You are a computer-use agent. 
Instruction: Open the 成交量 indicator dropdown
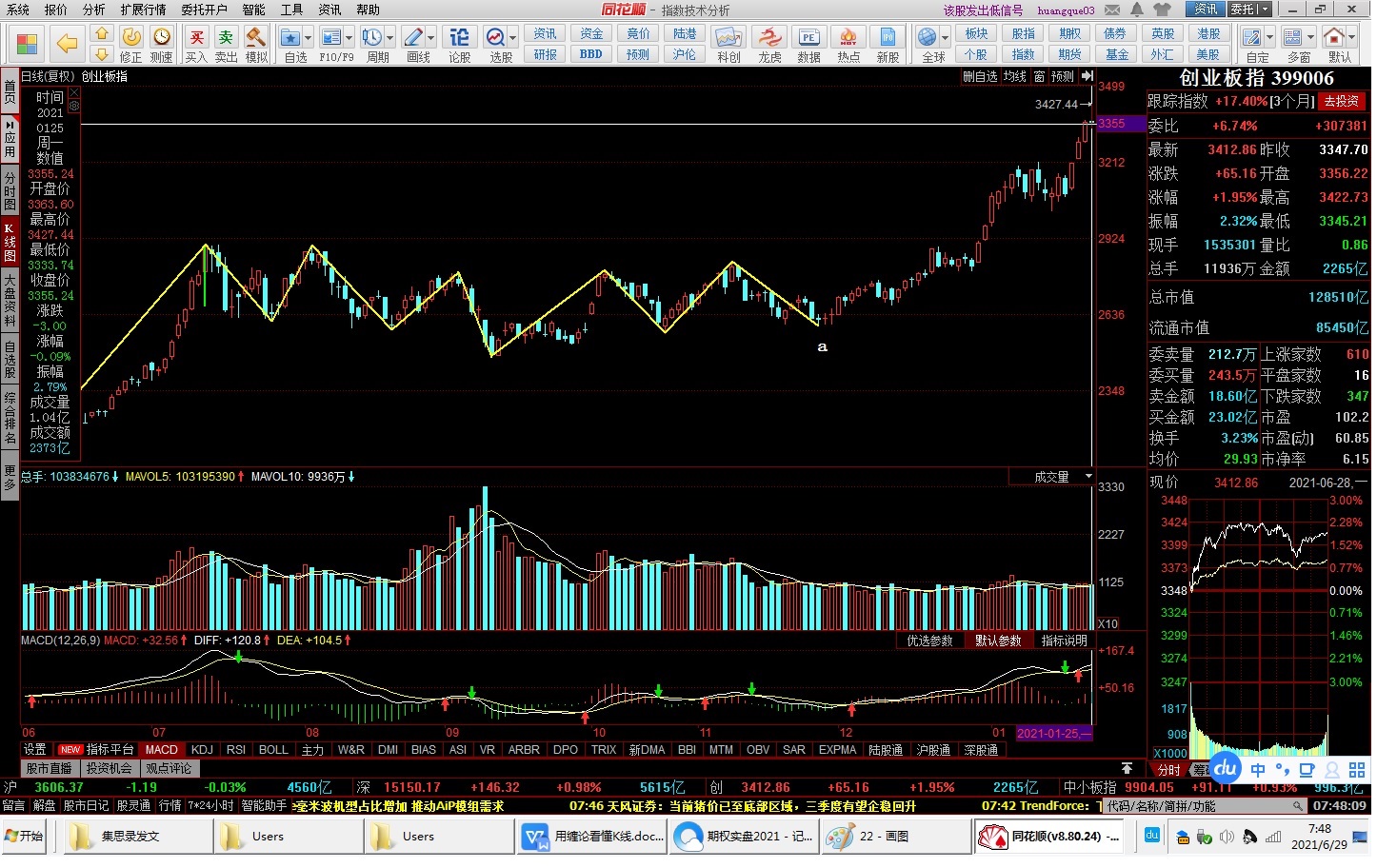(x=1088, y=477)
